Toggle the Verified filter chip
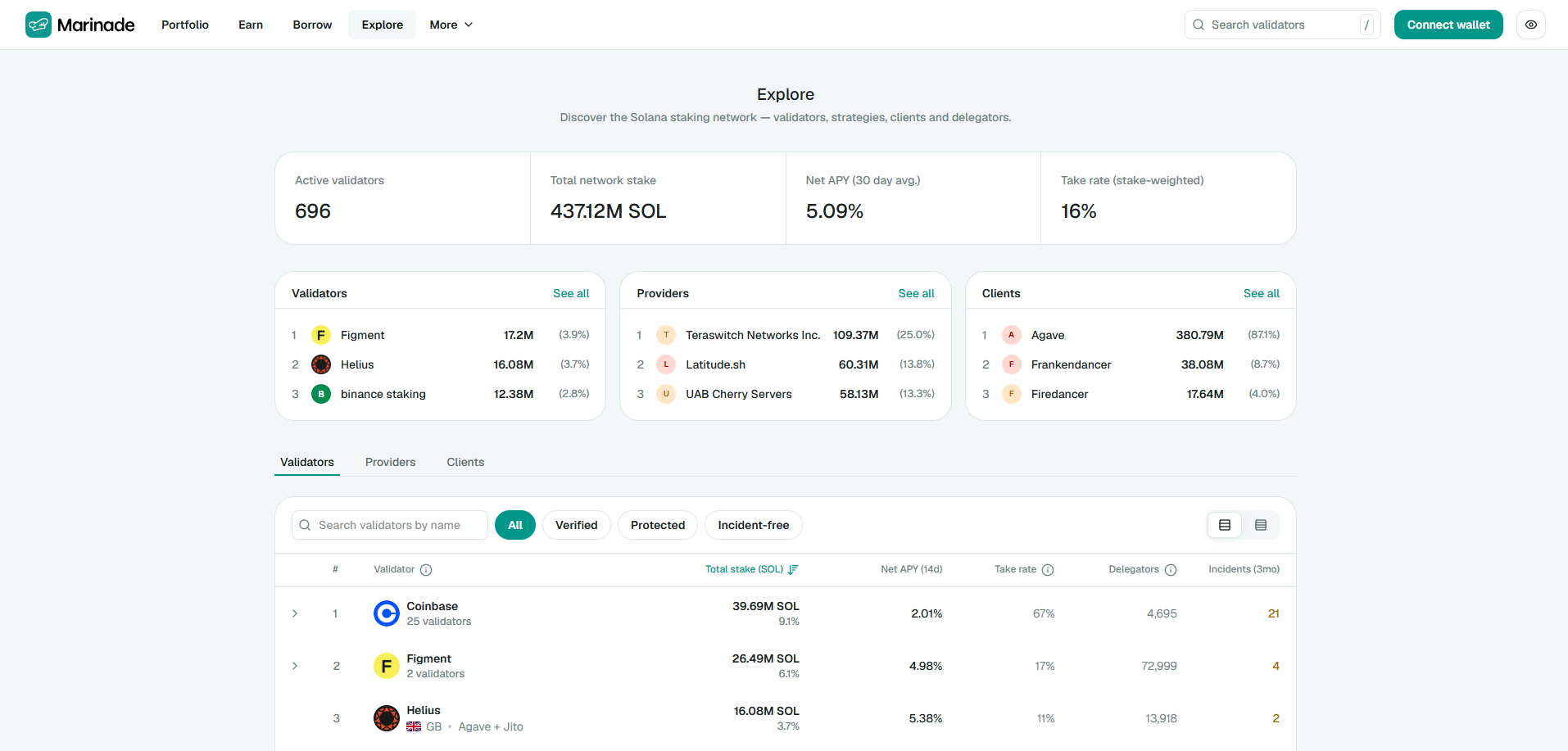Viewport: 1568px width, 751px height. coord(577,525)
